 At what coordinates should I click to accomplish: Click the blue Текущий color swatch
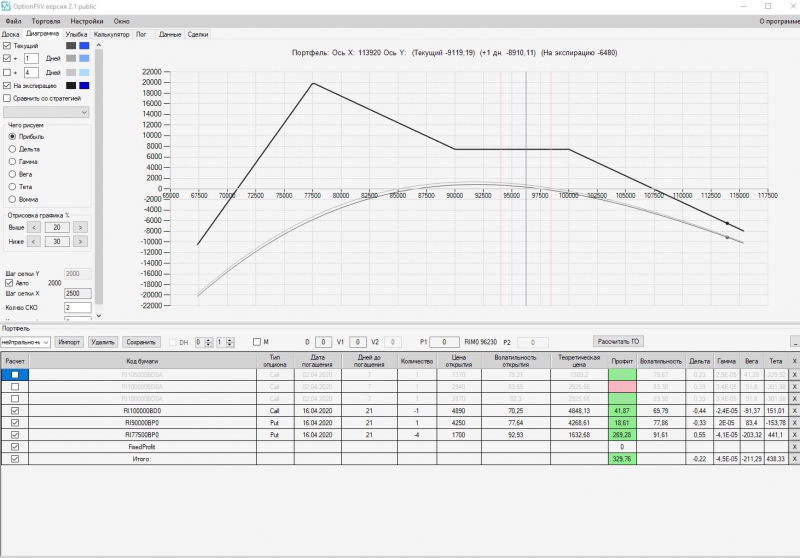(84, 45)
